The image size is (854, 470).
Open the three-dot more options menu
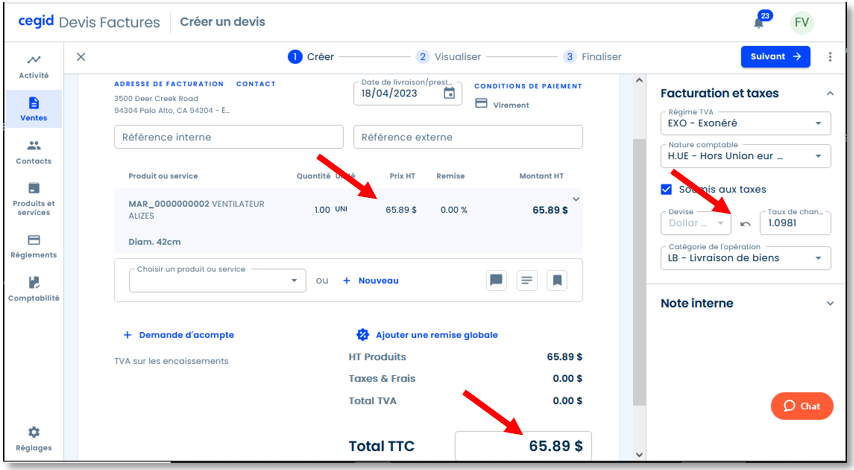click(829, 57)
